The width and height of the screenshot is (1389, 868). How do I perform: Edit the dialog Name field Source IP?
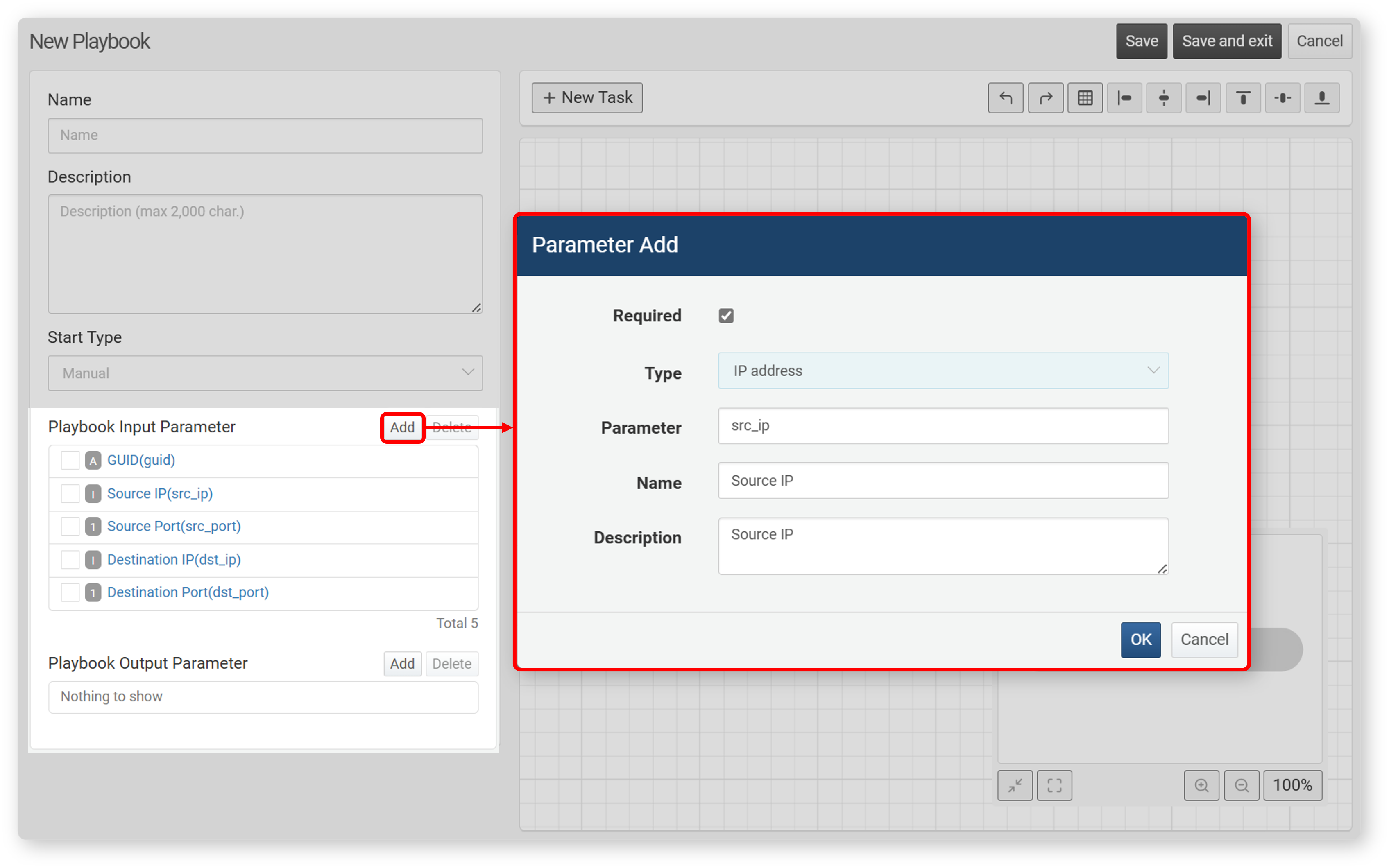pyautogui.click(x=943, y=481)
